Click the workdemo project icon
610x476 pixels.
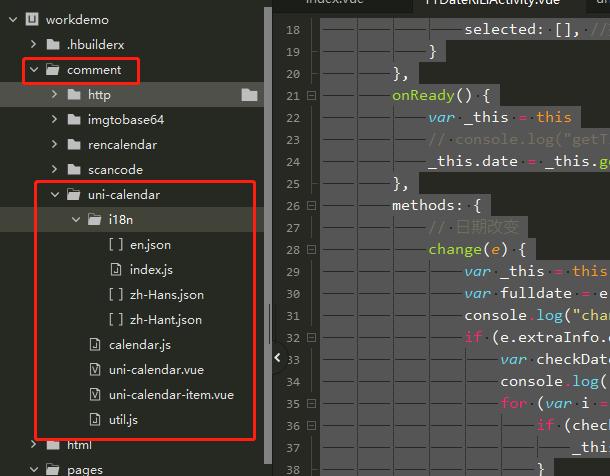tap(32, 19)
